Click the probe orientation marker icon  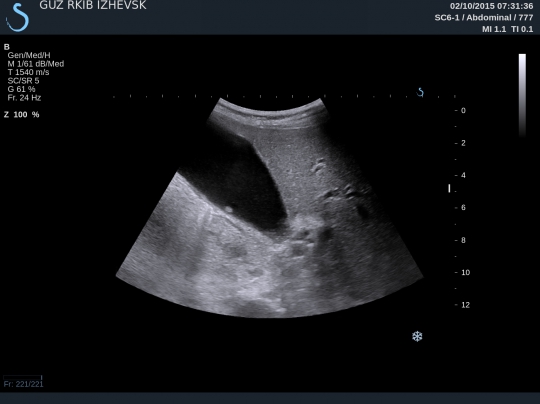point(420,92)
